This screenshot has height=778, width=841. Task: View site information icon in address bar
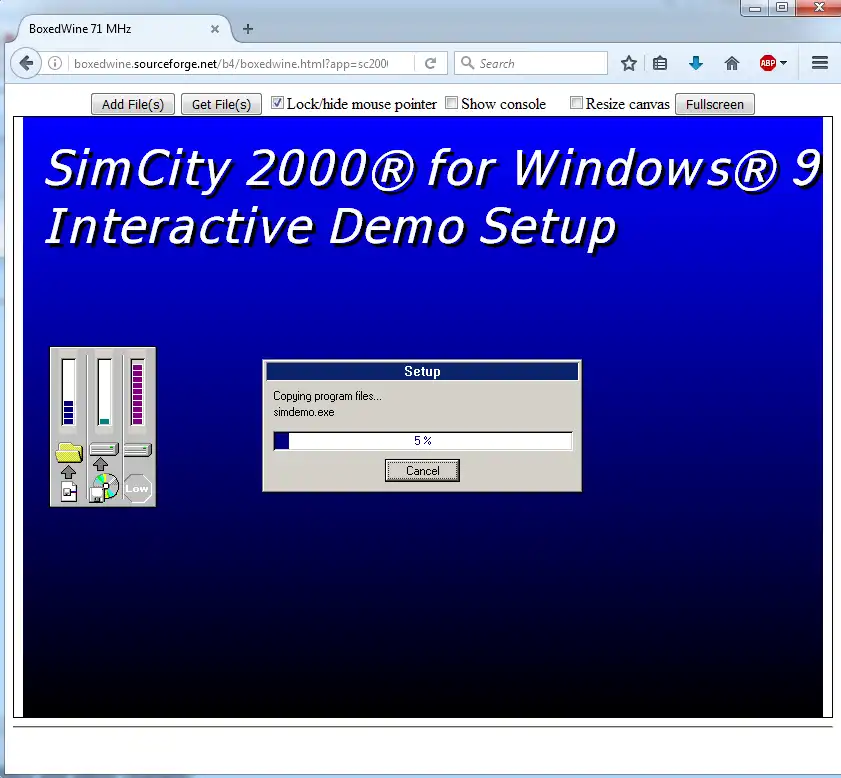click(55, 63)
